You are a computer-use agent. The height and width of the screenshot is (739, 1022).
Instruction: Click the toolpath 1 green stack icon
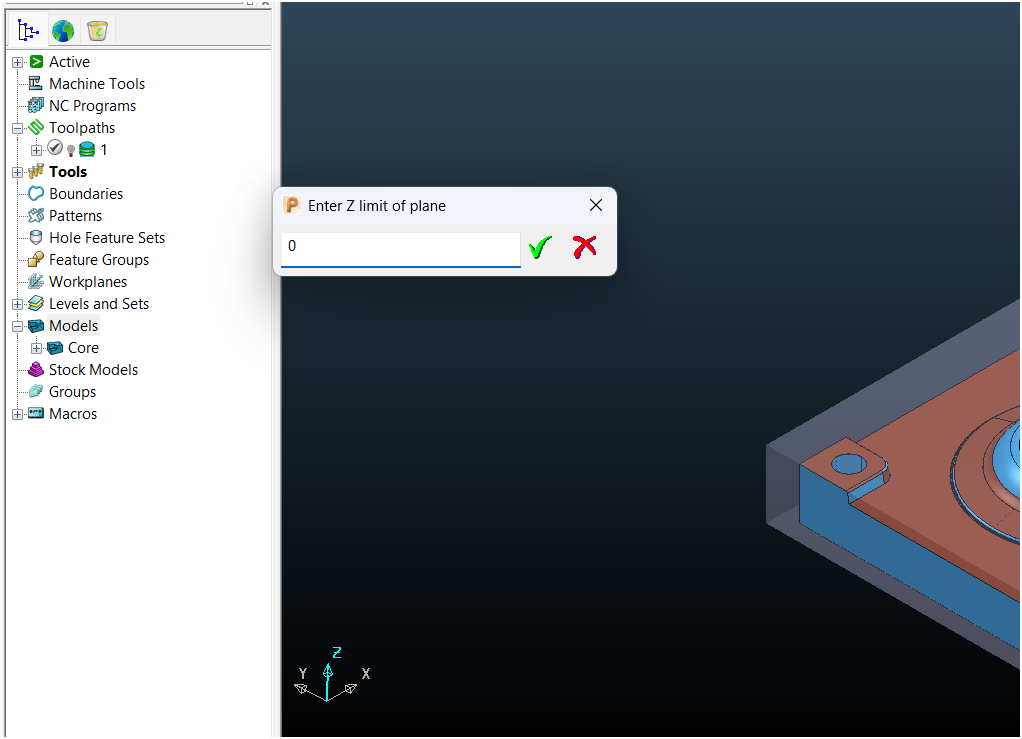87,150
